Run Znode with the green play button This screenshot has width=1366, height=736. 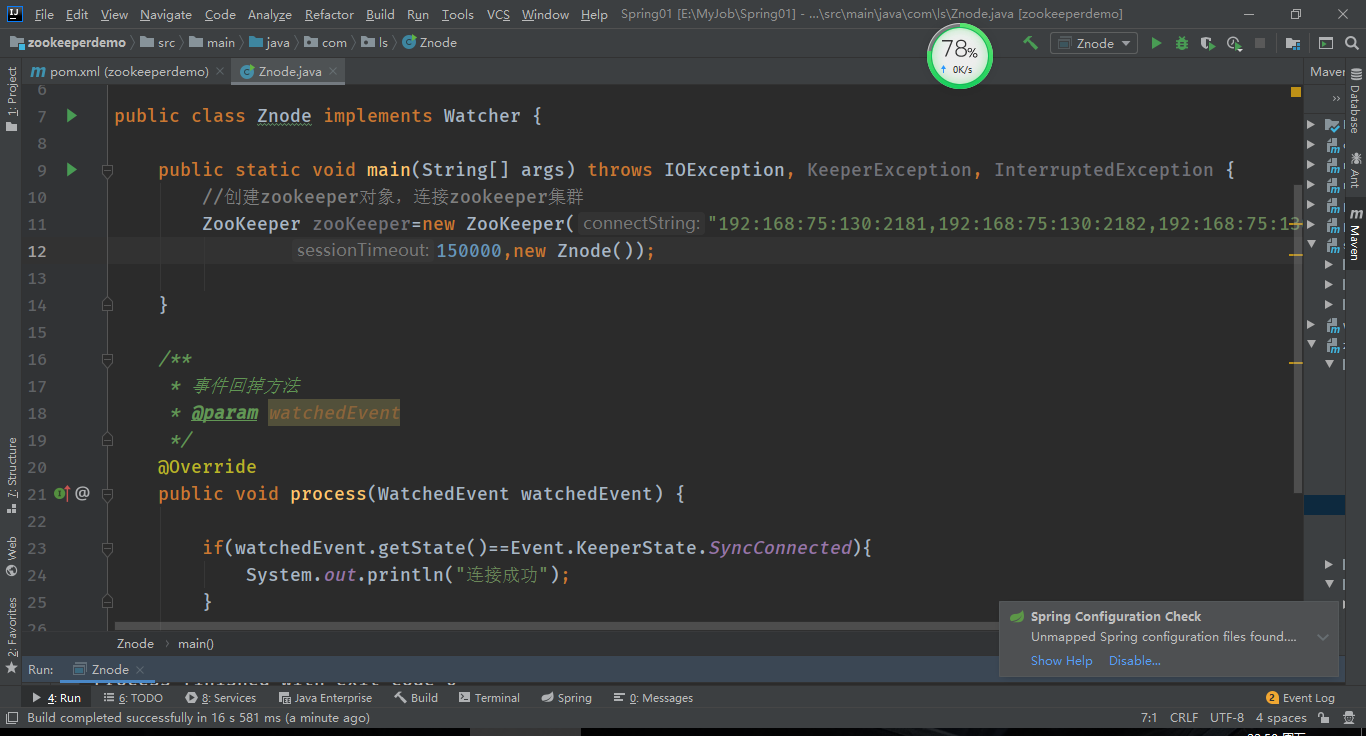1157,43
